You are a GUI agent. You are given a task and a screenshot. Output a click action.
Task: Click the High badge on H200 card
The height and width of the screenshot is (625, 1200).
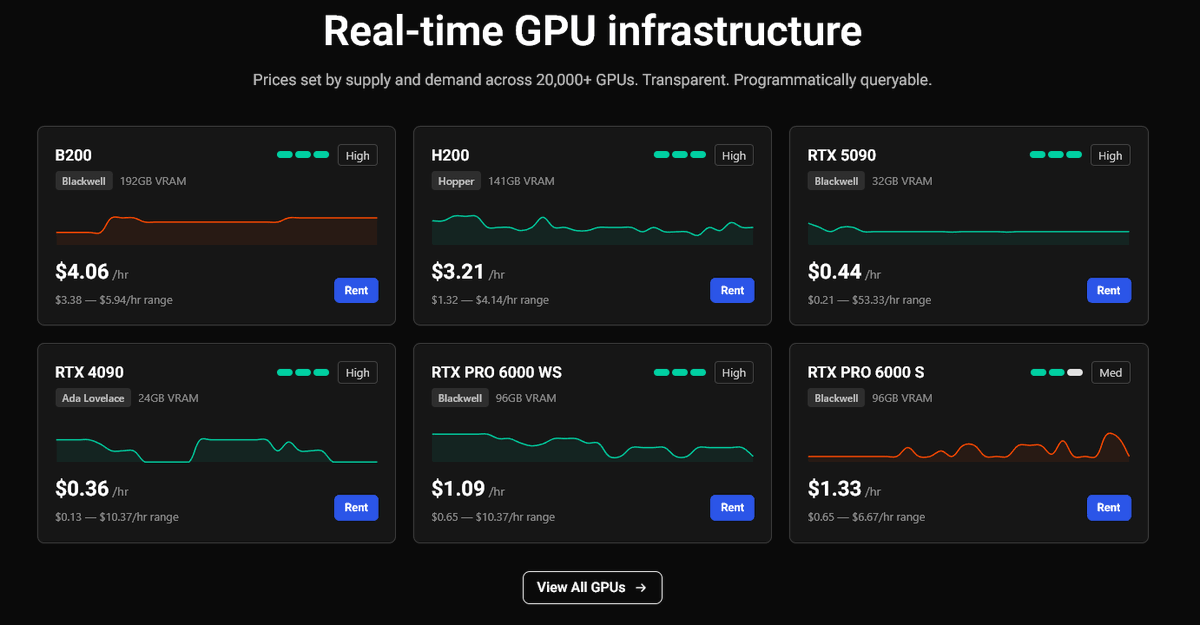tap(734, 155)
